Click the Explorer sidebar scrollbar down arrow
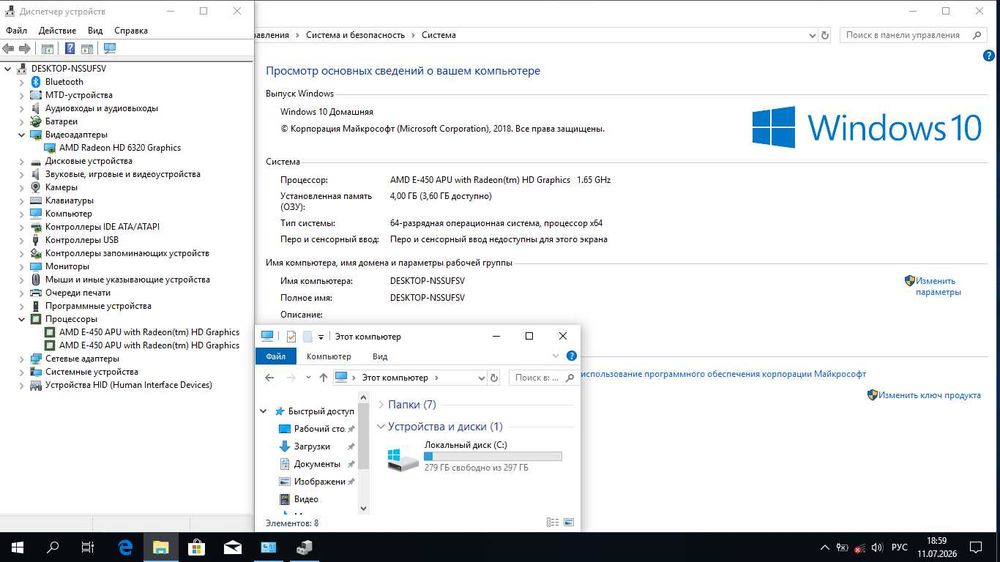Screen dimensions: 1000x562 click(x=364, y=508)
